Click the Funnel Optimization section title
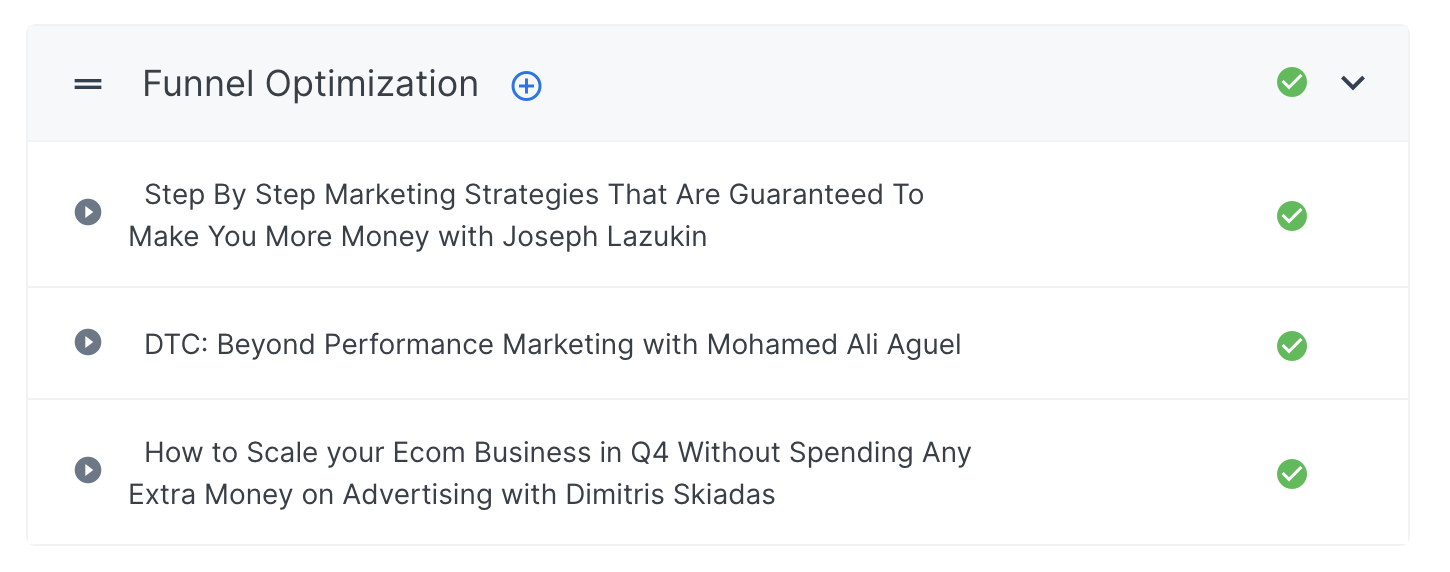 pos(310,84)
